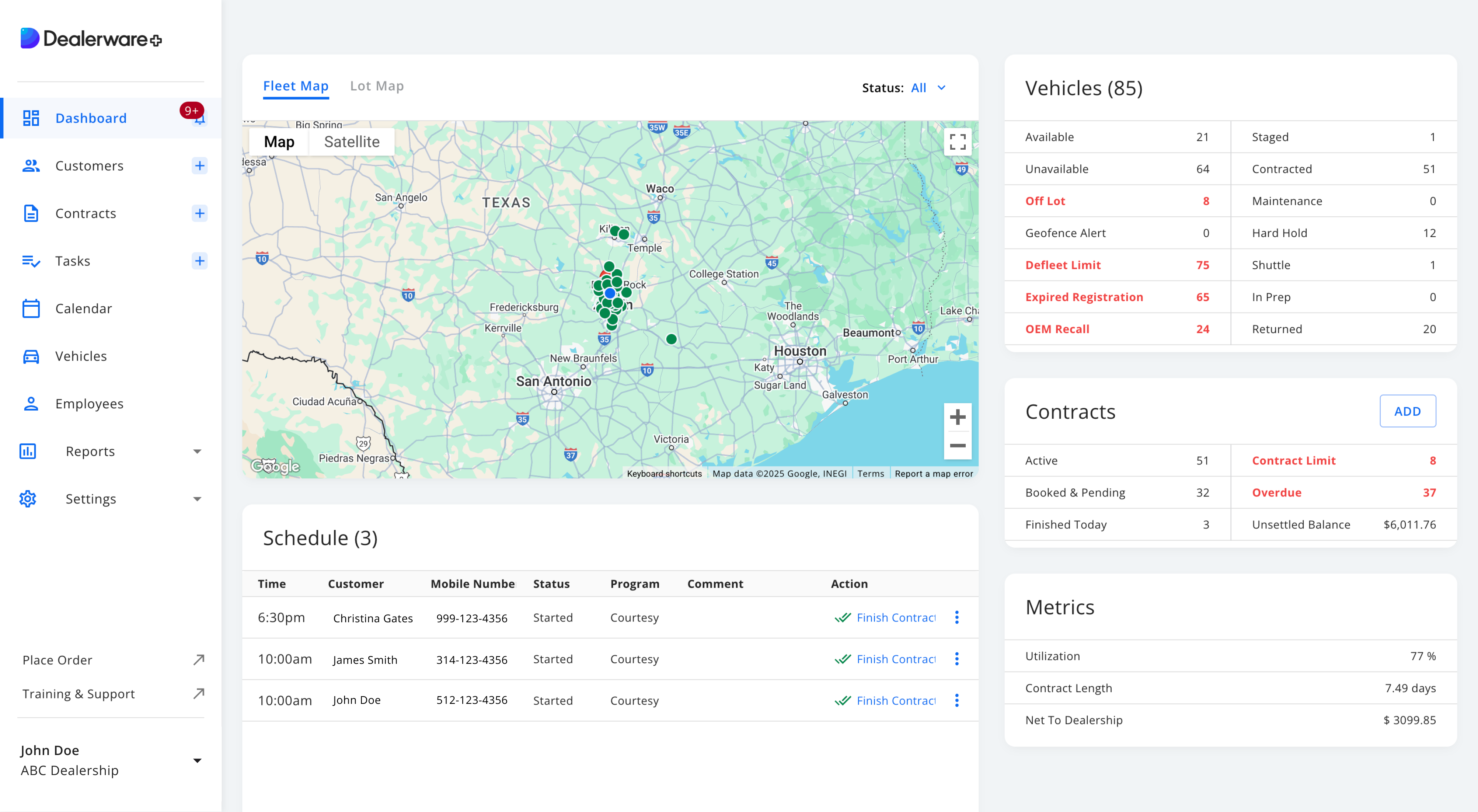Zoom out on the fleet map
Image resolution: width=1478 pixels, height=812 pixels.
[957, 445]
